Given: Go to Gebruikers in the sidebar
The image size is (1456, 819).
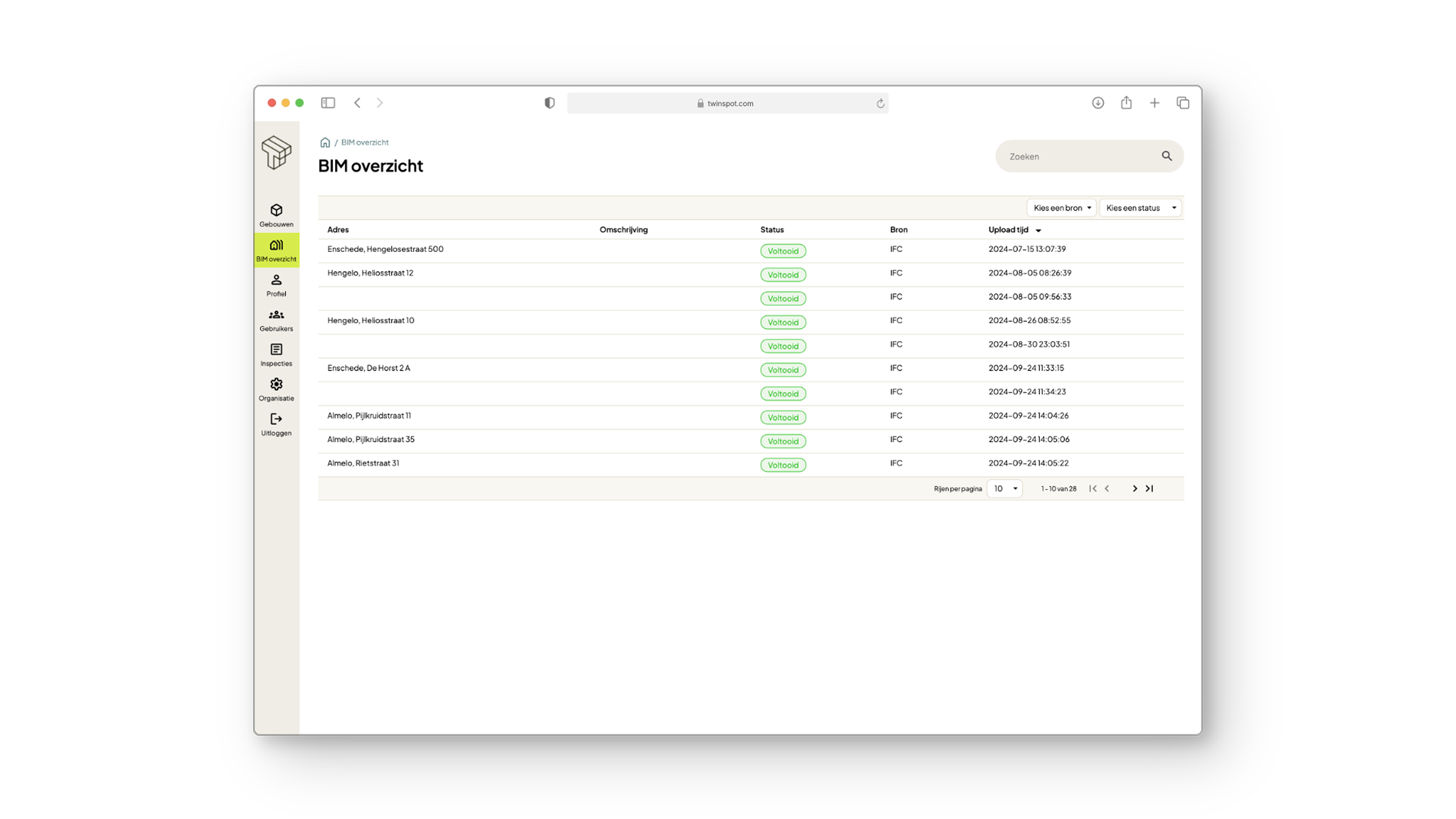Looking at the screenshot, I should (x=276, y=320).
